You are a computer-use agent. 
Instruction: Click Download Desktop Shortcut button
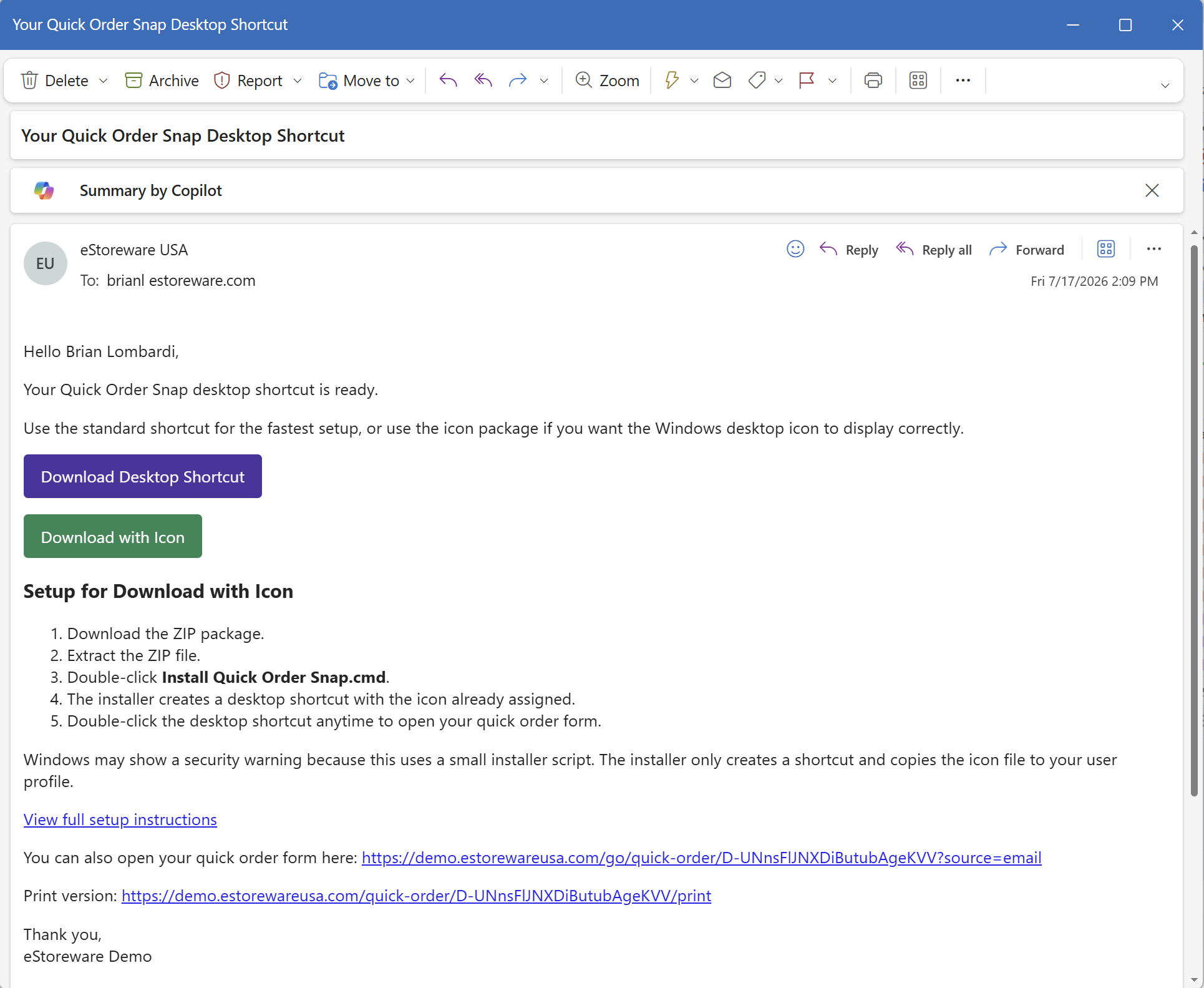coord(143,476)
